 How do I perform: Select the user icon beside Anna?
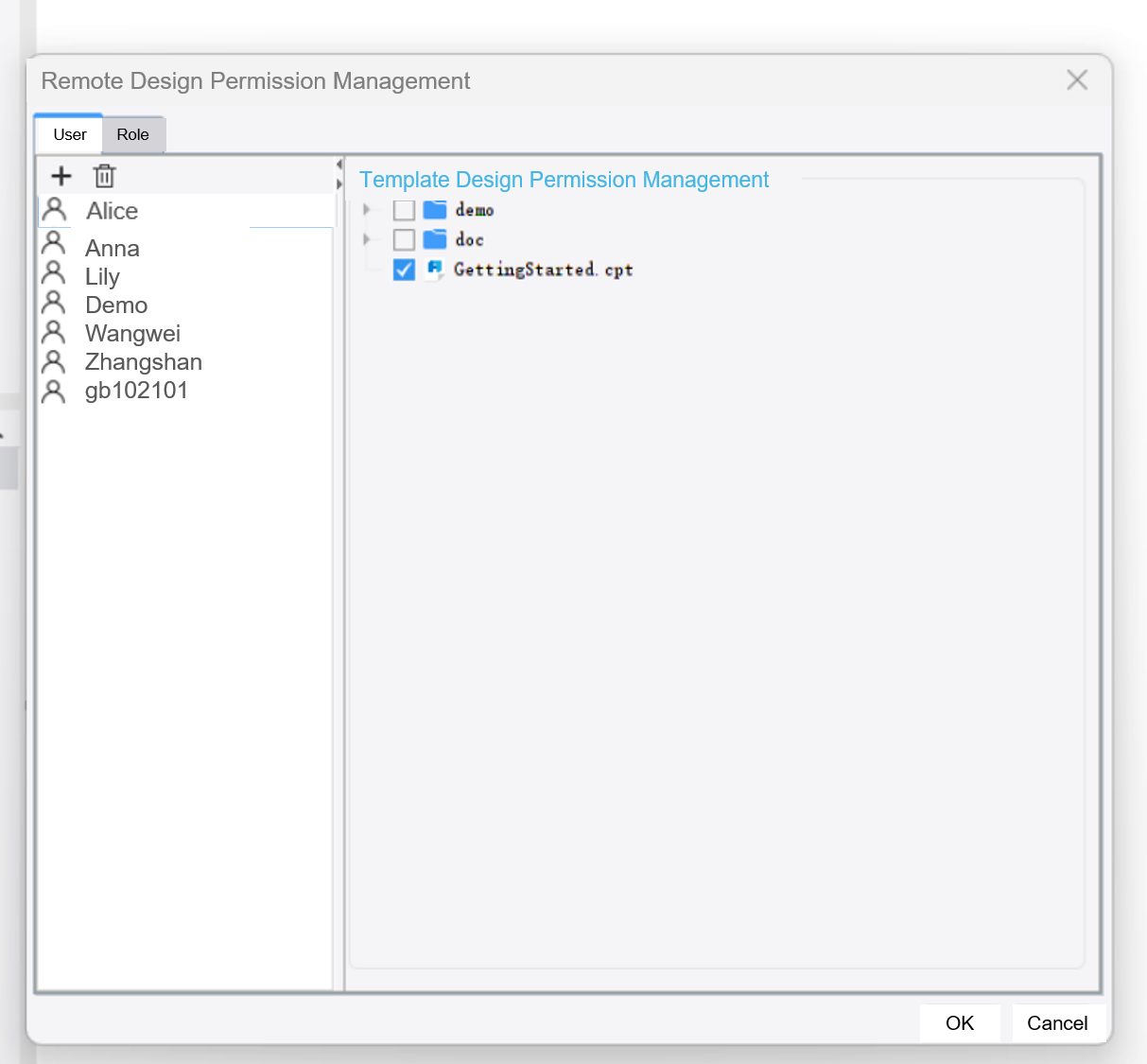coord(54,244)
